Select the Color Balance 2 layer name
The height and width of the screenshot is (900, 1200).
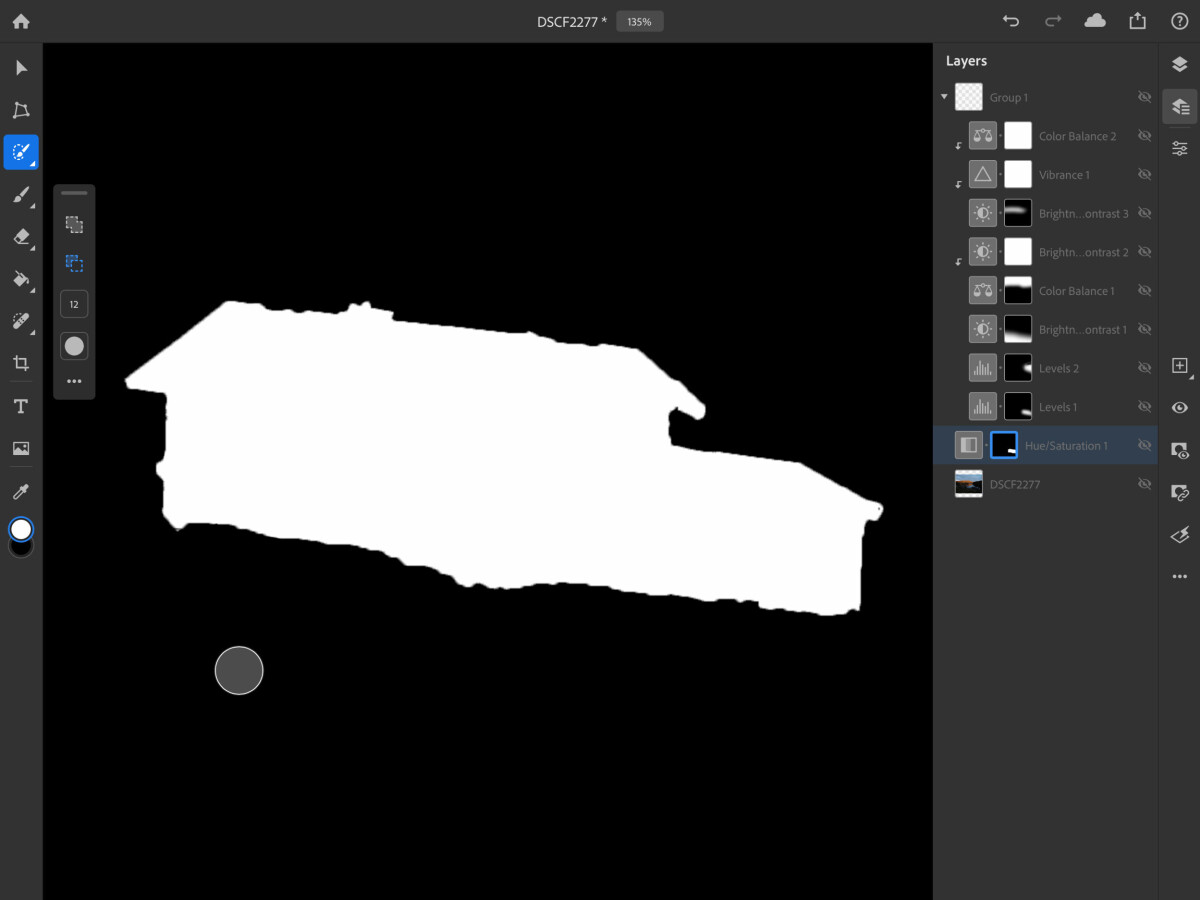click(1077, 136)
